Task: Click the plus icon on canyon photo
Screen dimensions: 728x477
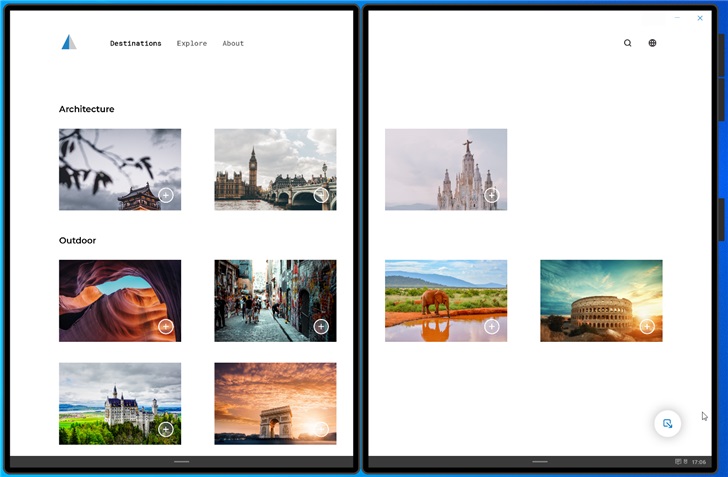Action: pos(166,326)
